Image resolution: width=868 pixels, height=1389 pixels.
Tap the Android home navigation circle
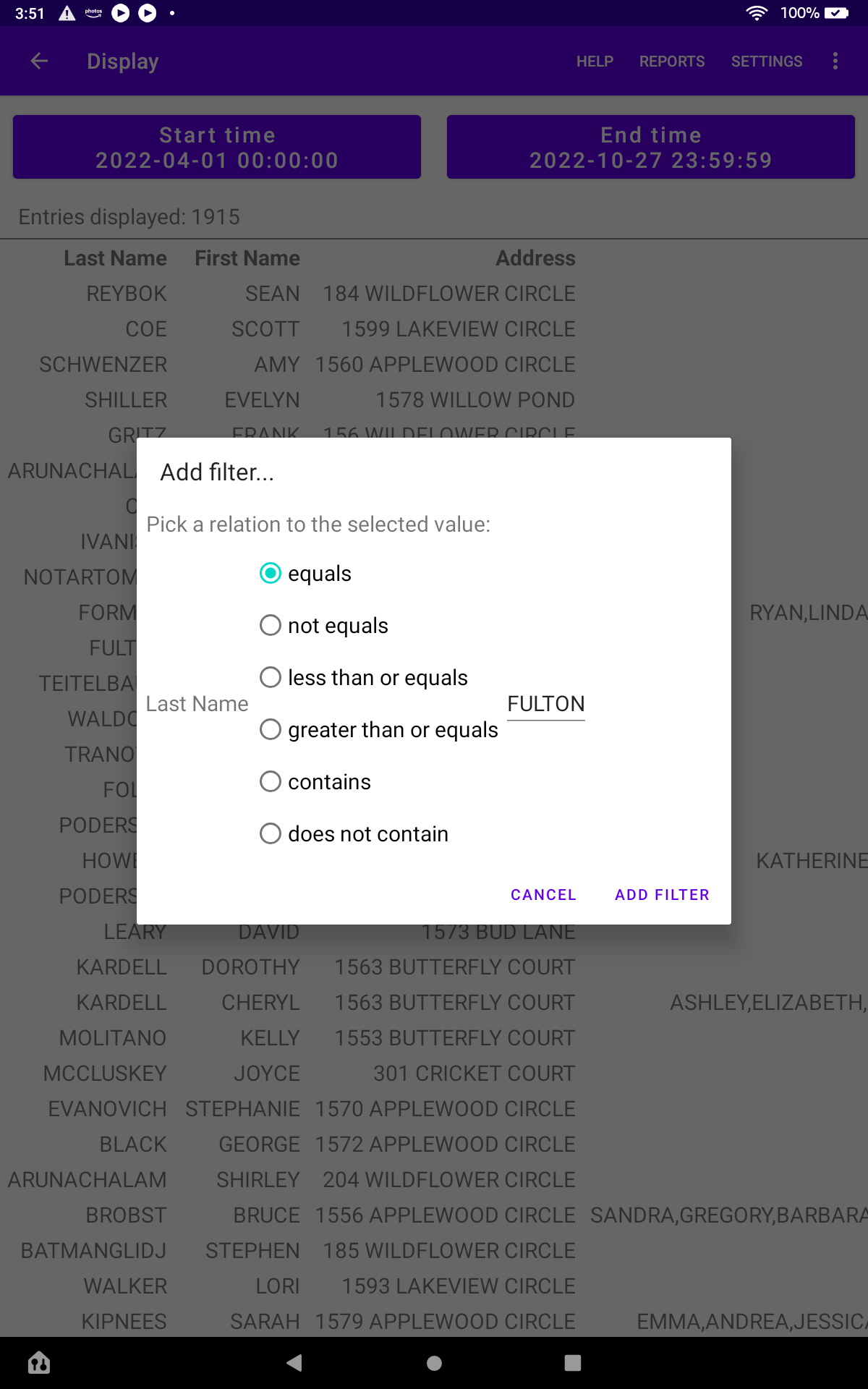pyautogui.click(x=434, y=1363)
